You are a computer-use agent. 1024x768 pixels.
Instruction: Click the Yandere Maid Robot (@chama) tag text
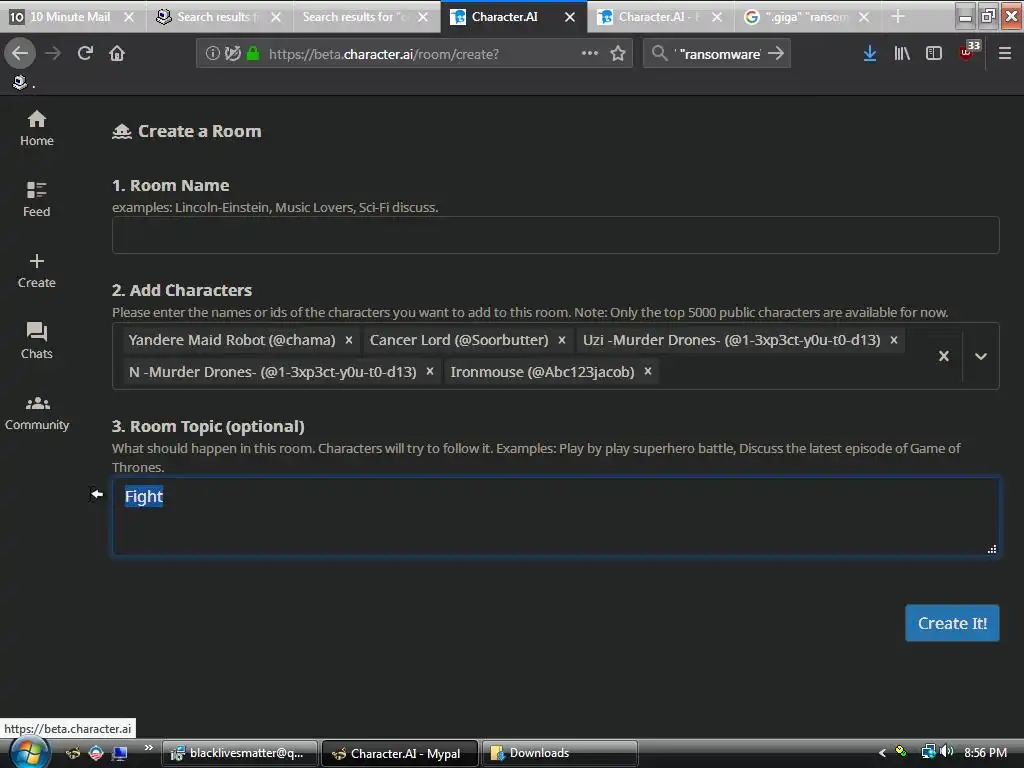(x=232, y=340)
